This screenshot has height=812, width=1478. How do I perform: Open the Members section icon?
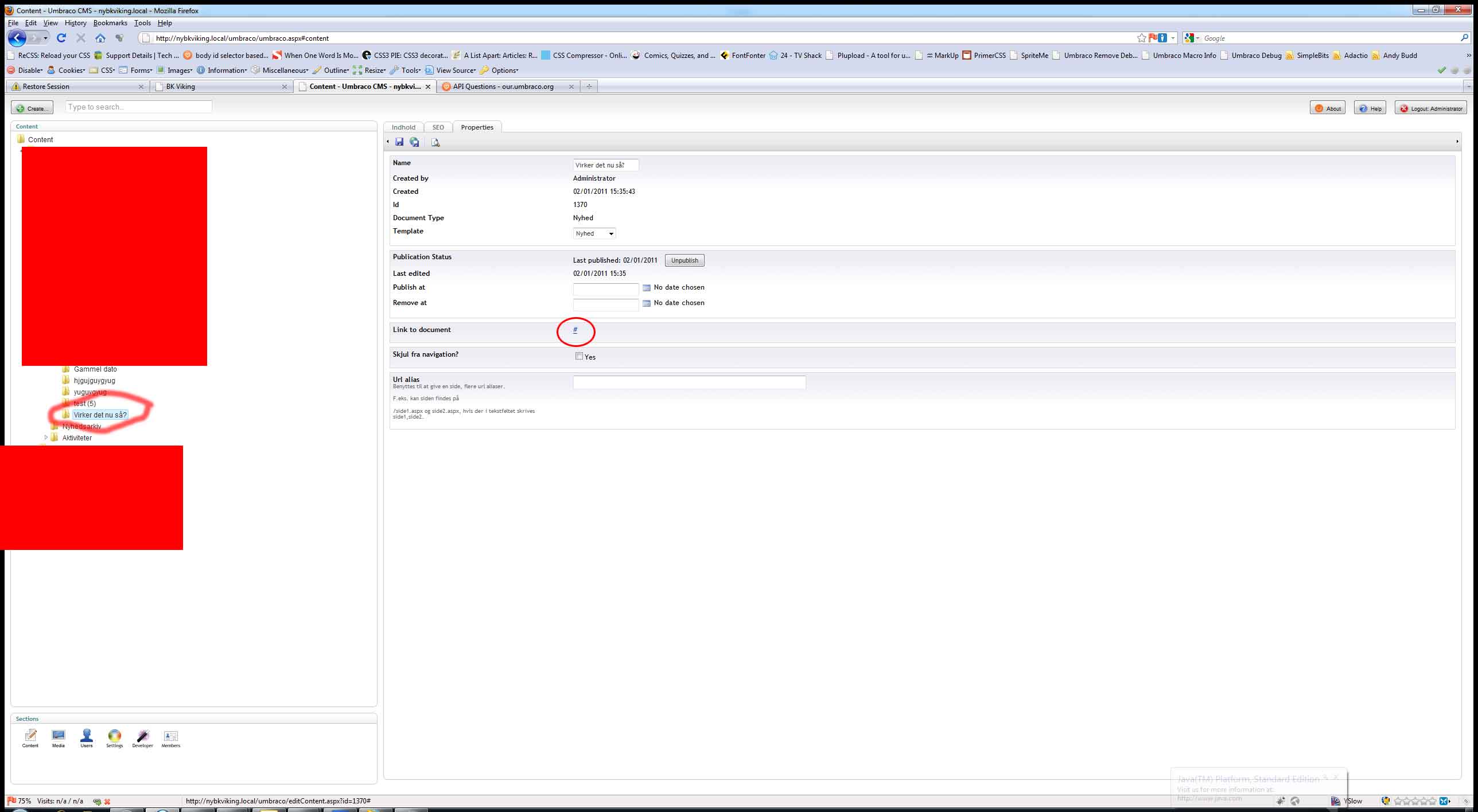pos(171,738)
